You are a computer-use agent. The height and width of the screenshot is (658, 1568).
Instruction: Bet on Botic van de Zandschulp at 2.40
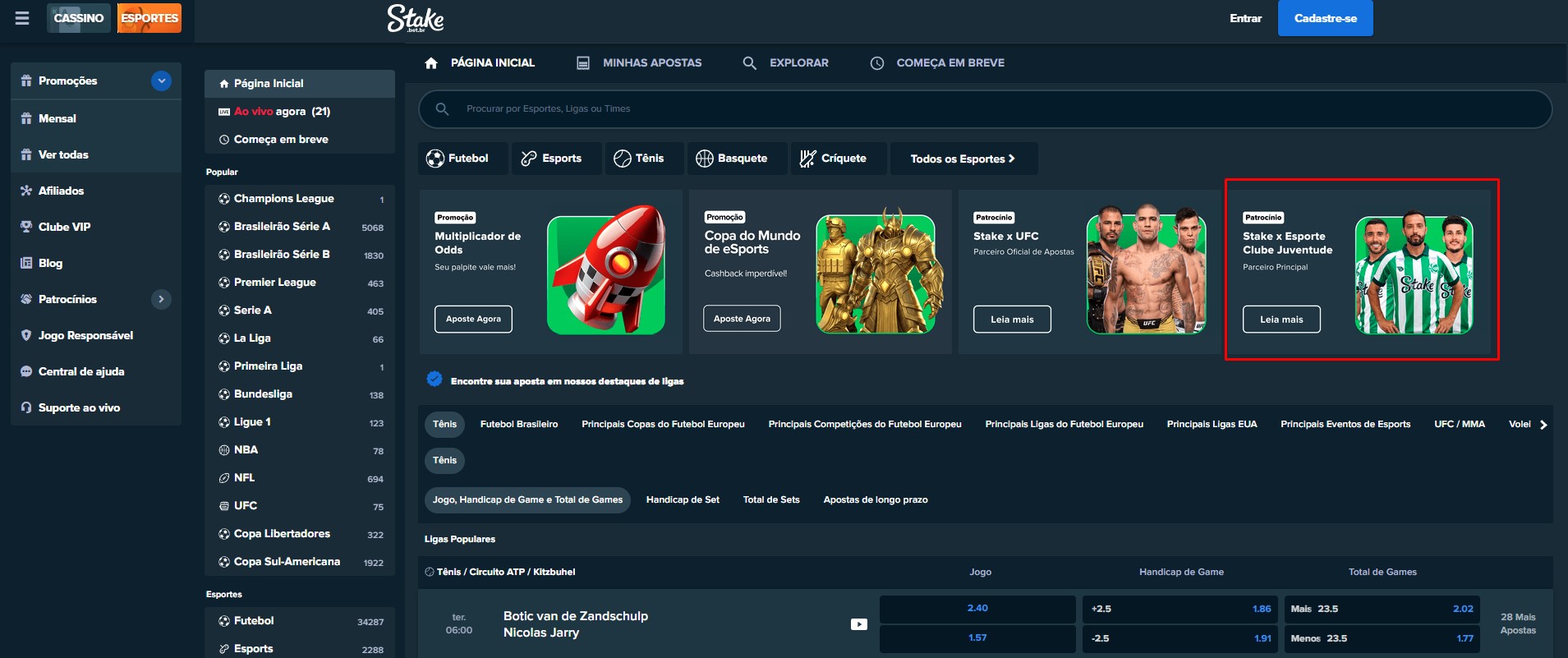coord(977,609)
